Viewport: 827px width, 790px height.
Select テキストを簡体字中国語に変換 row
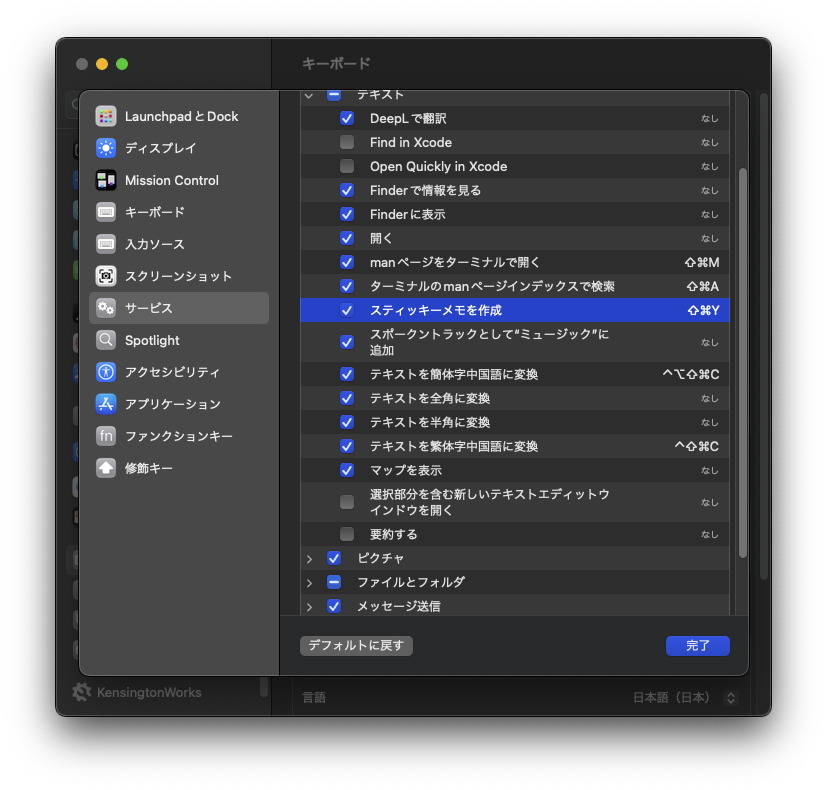[x=515, y=374]
